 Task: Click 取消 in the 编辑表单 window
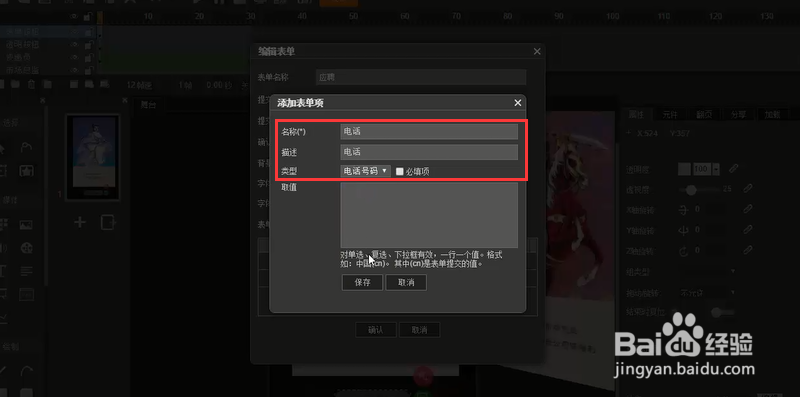point(419,330)
